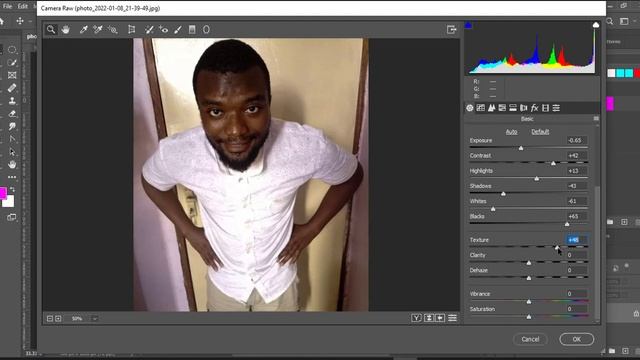
Task: Open the Lens Corrections panel icon
Action: pos(524,108)
